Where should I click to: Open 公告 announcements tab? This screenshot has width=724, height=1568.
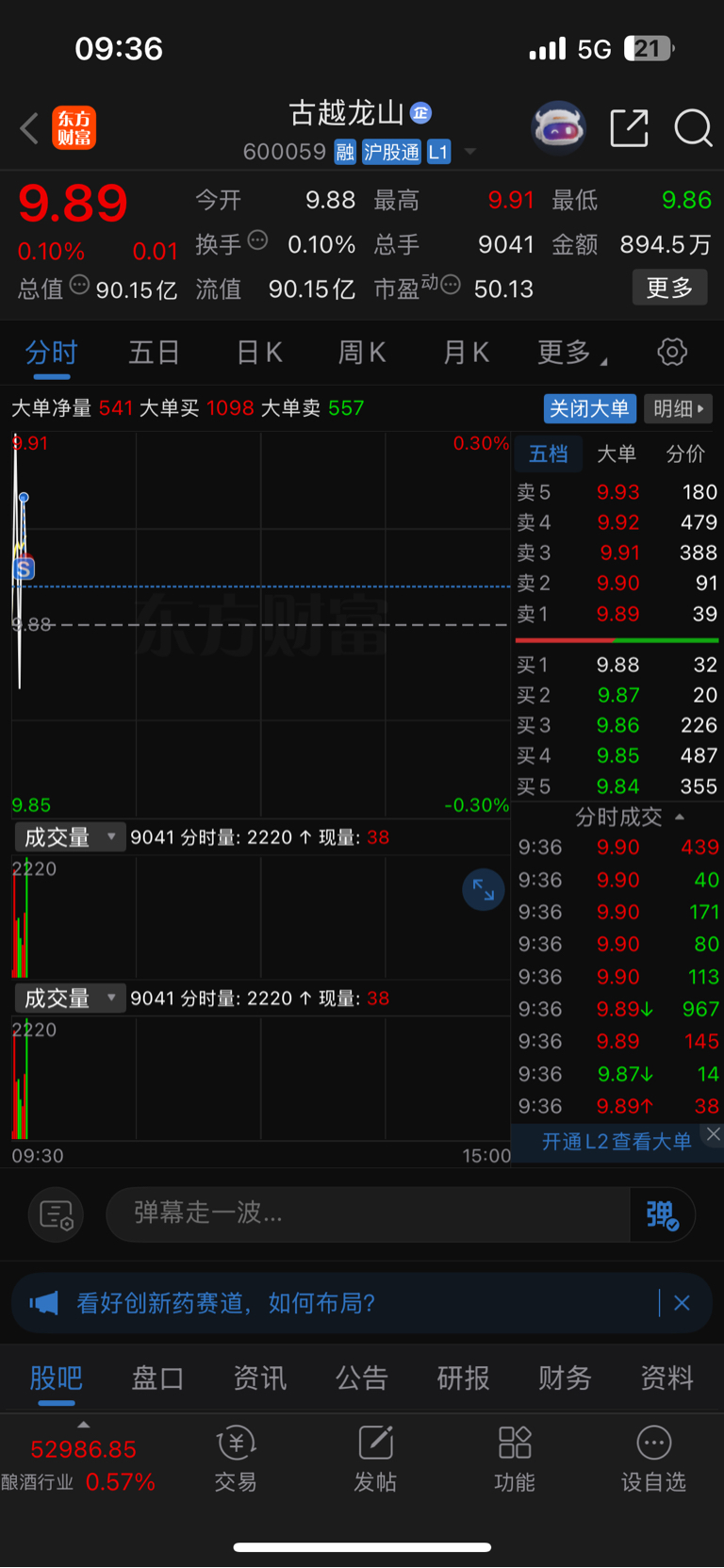[361, 1378]
